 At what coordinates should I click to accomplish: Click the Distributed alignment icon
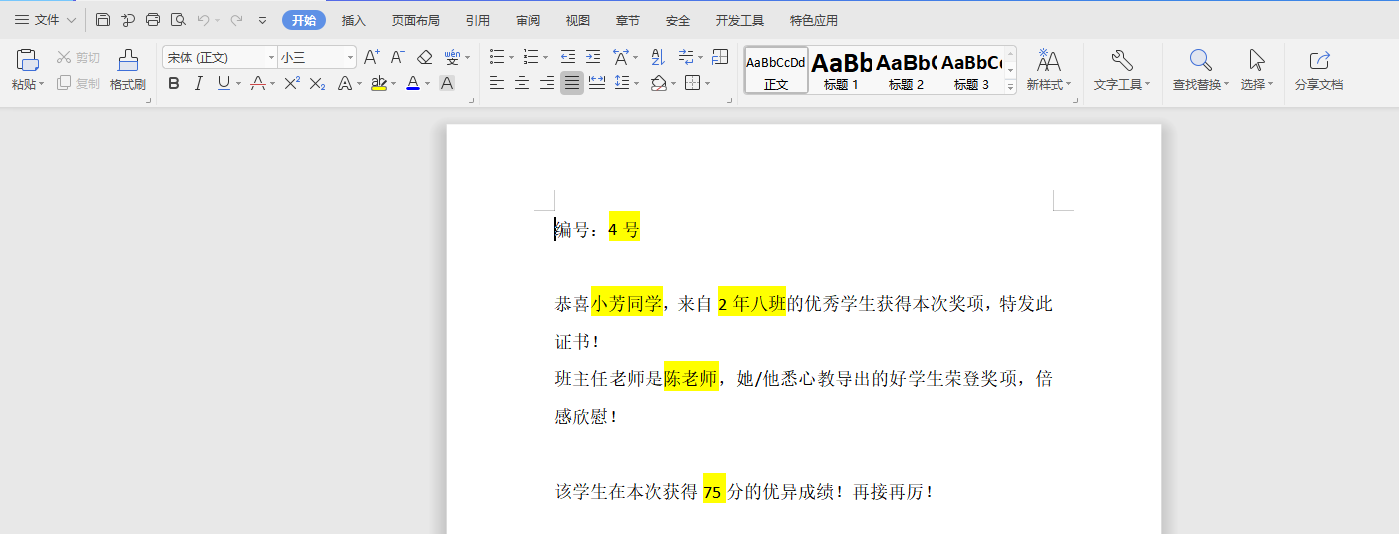597,84
